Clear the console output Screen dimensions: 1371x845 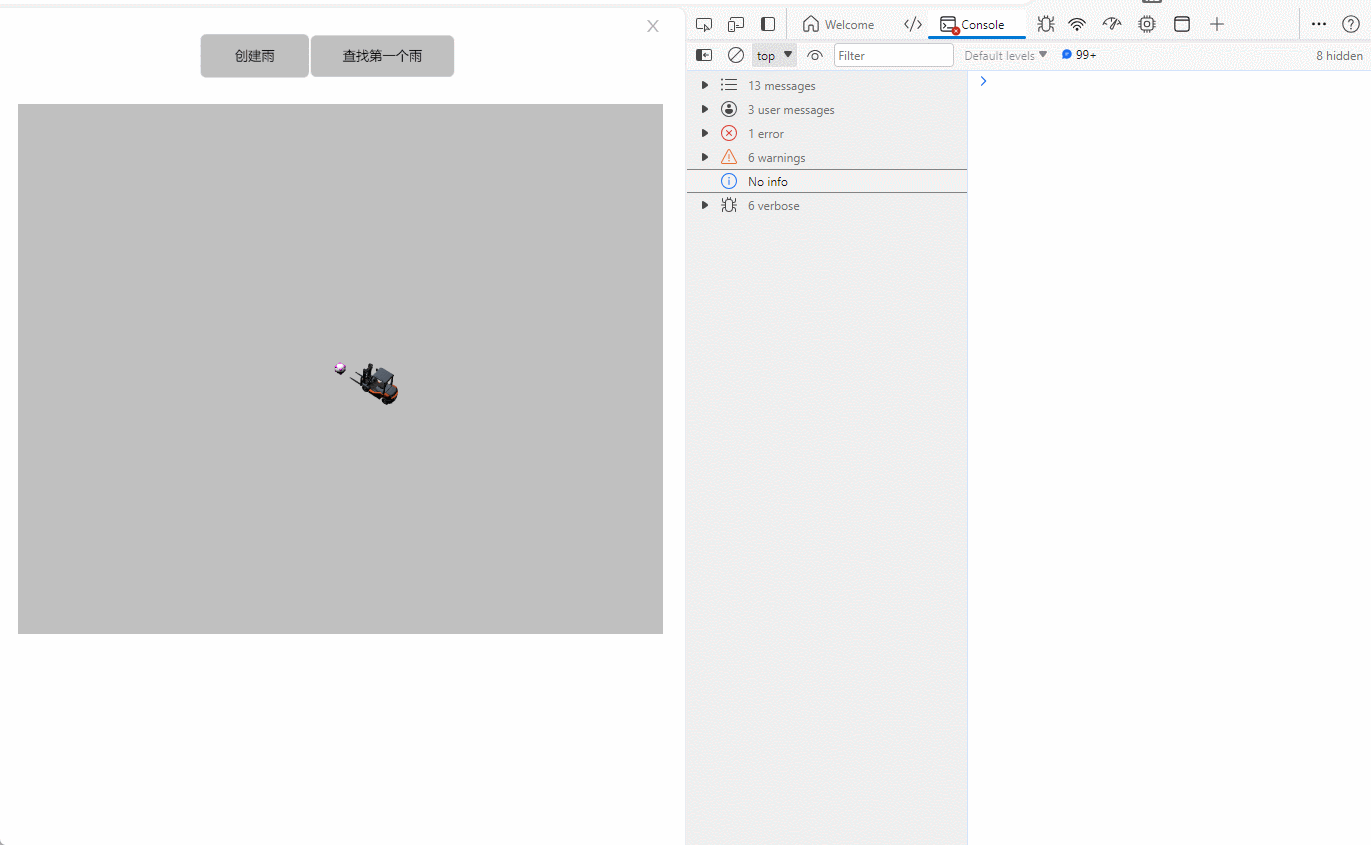point(736,55)
